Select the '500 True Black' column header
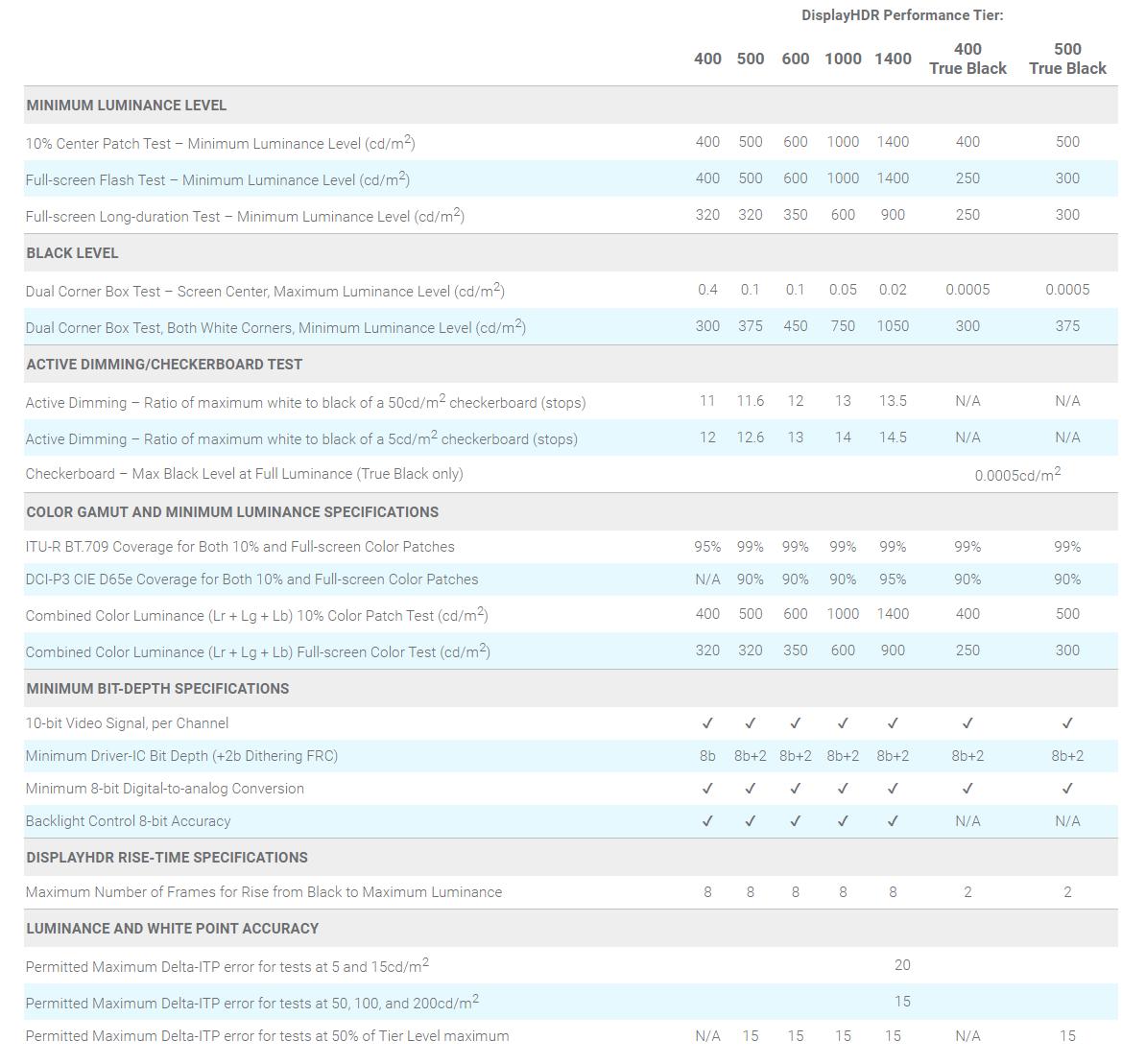Viewport: 1146px width, 1064px height. coord(1067,59)
